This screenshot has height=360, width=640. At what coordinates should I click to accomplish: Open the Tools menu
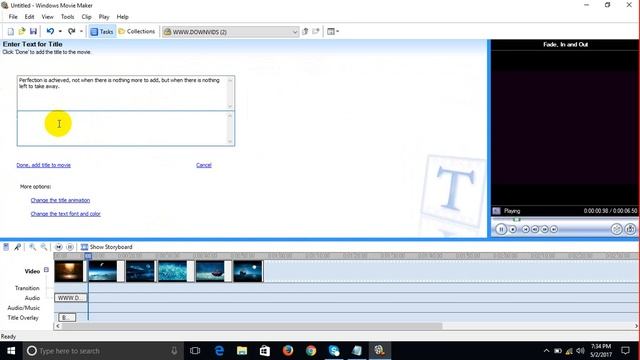click(x=67, y=17)
